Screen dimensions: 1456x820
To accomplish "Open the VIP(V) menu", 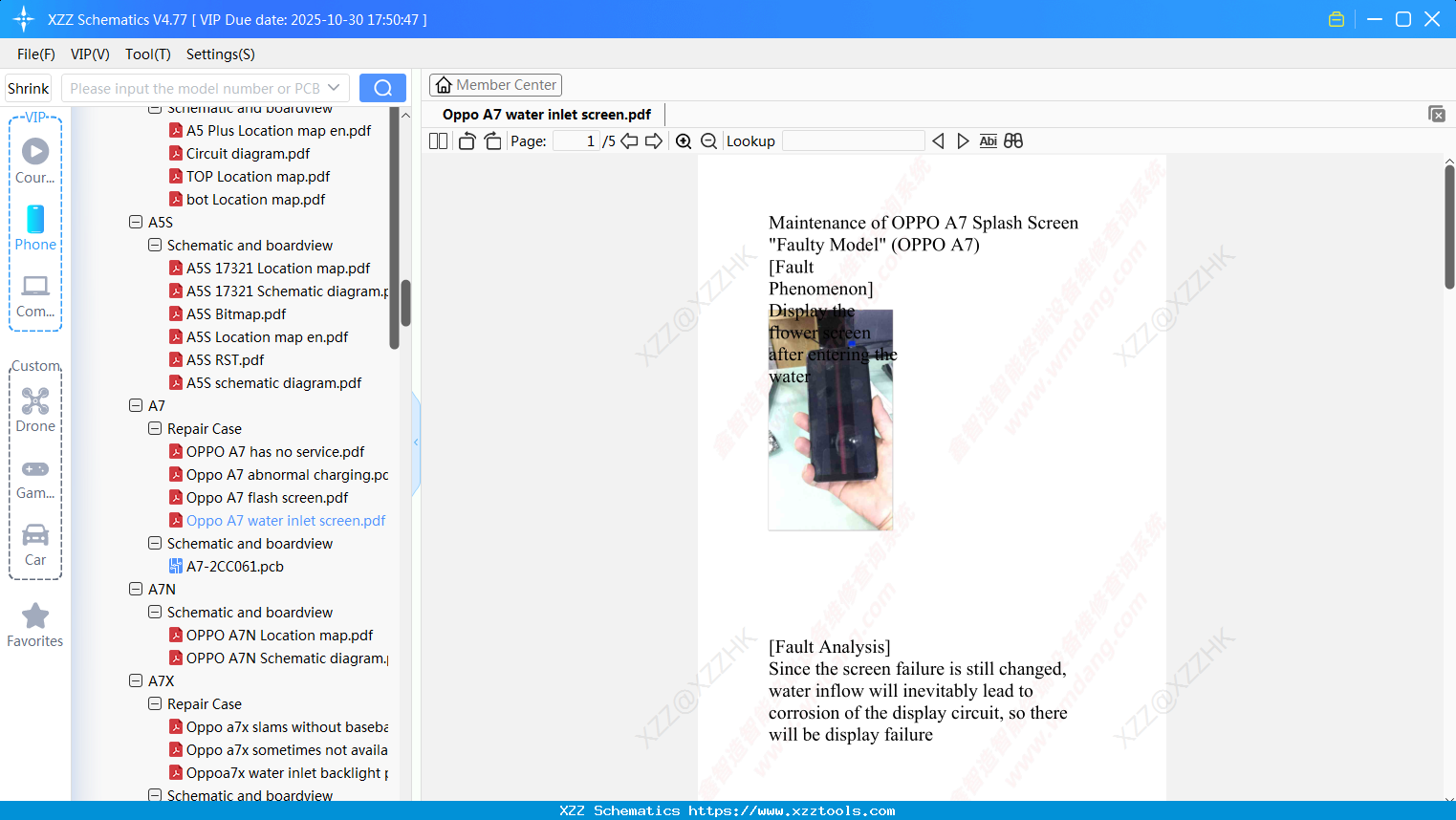I will point(90,54).
